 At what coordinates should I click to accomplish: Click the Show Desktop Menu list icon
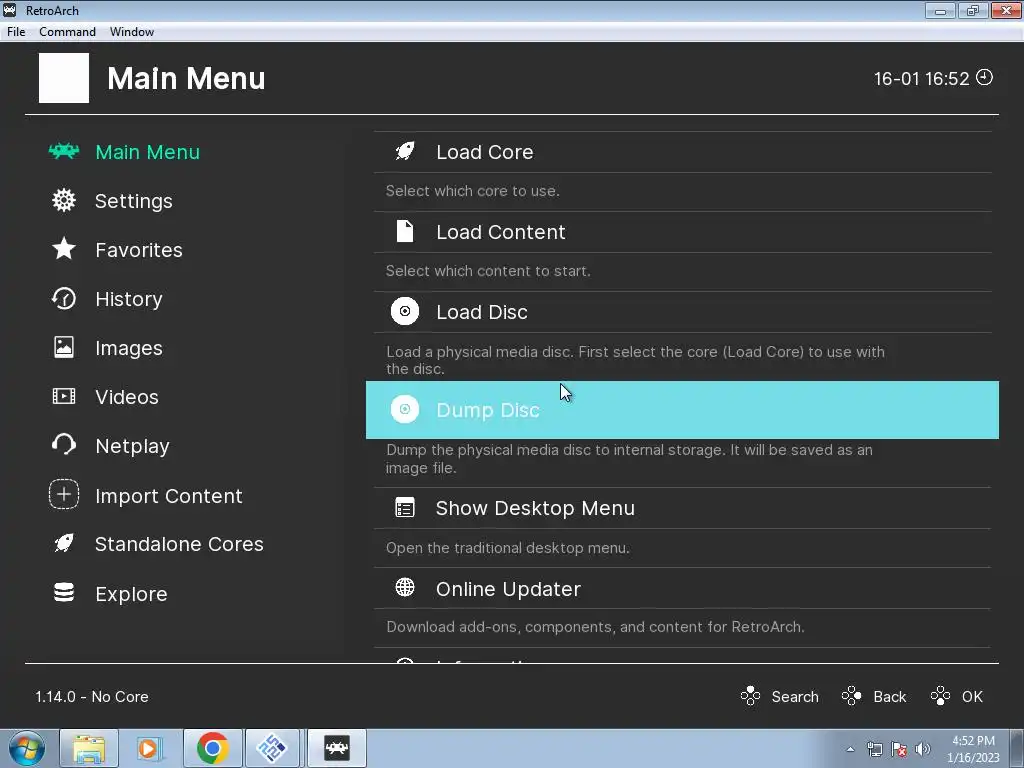pos(405,507)
